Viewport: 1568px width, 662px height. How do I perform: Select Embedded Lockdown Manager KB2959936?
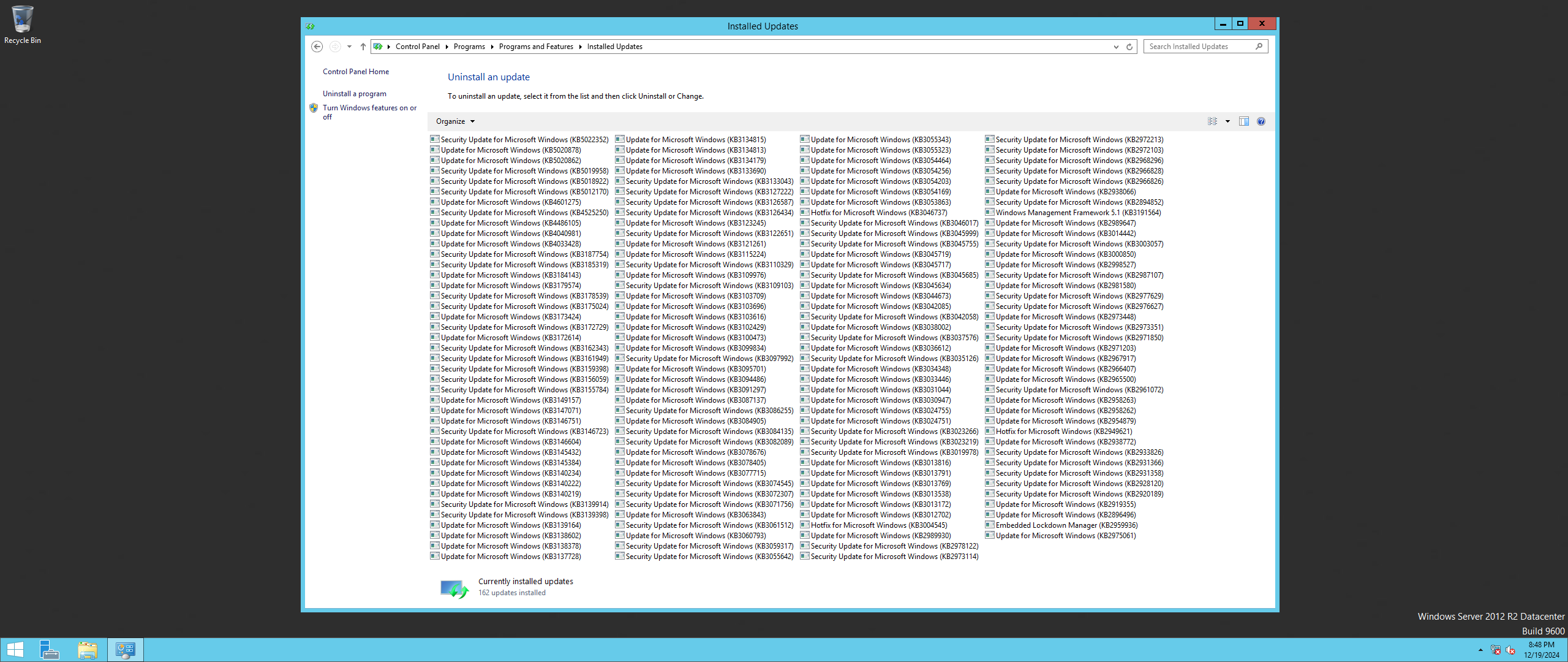pyautogui.click(x=1061, y=525)
